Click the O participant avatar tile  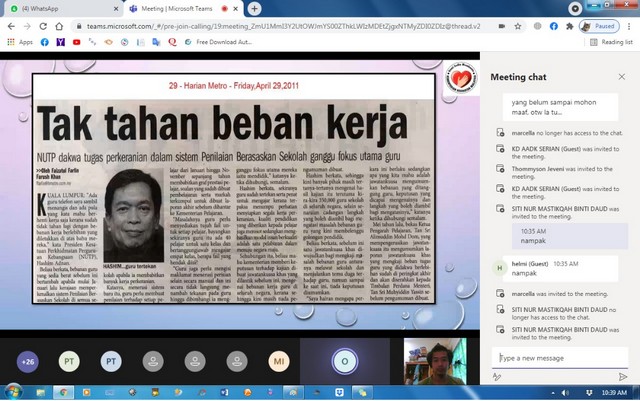tap(345, 360)
